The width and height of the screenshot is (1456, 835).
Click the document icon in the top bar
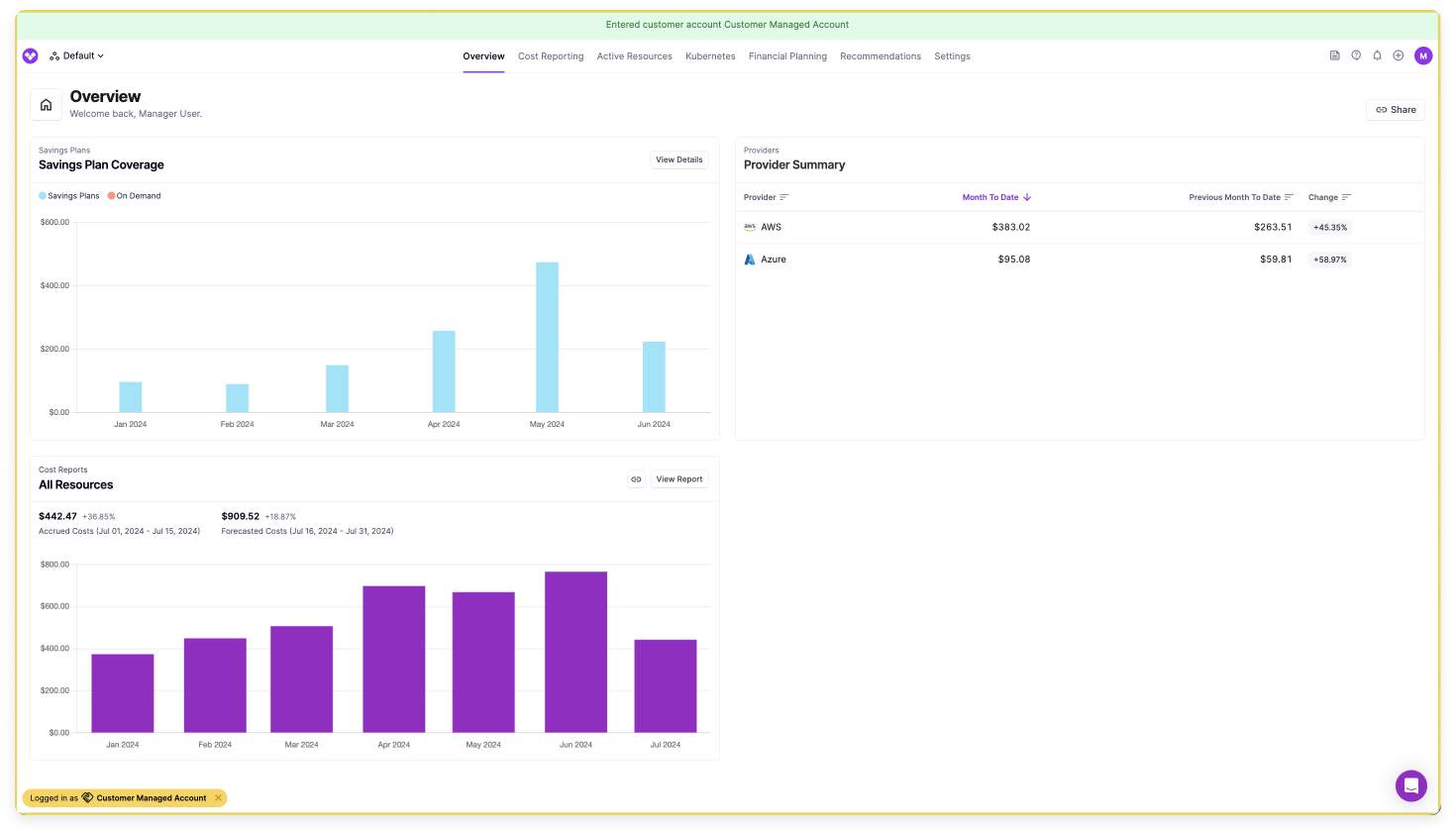pos(1334,55)
